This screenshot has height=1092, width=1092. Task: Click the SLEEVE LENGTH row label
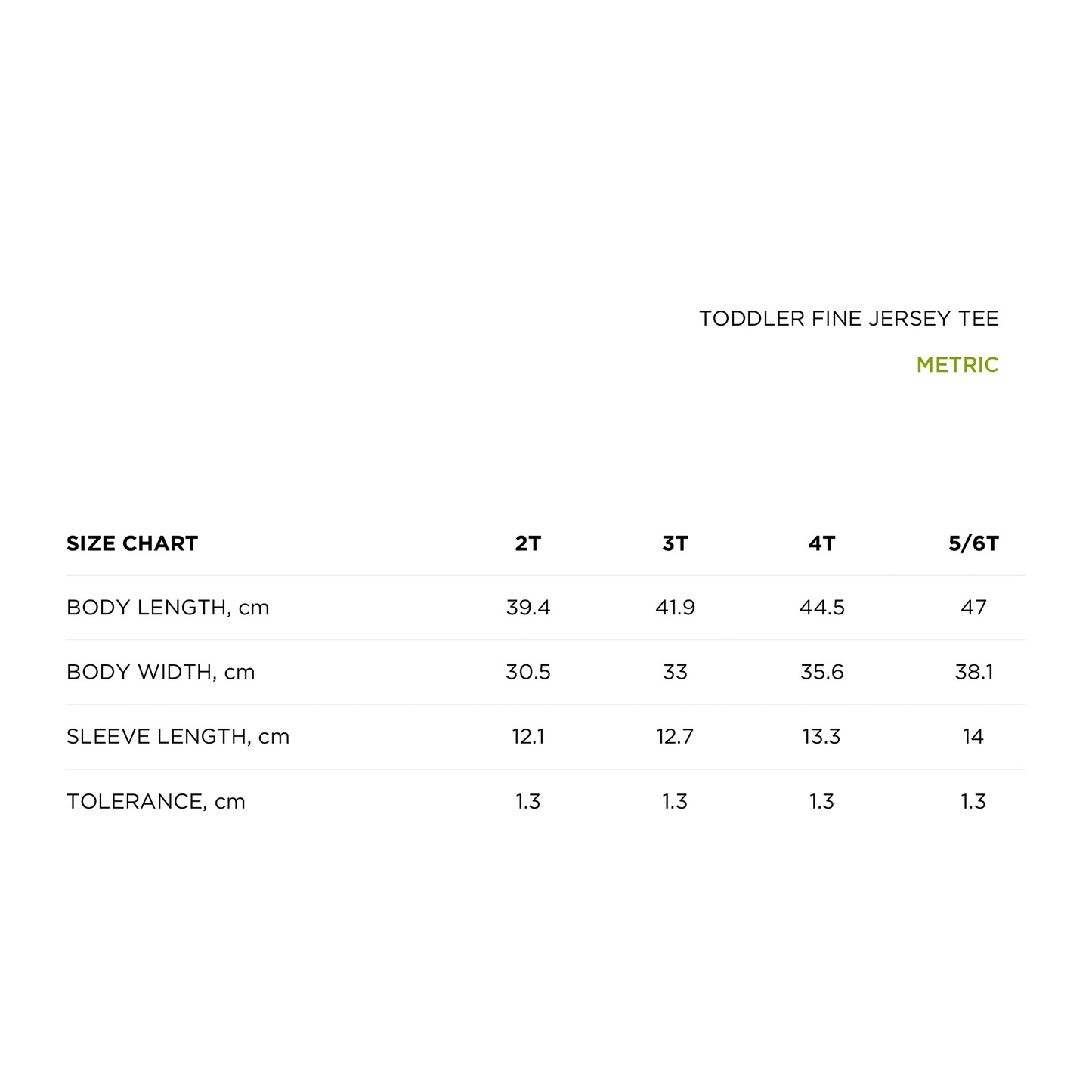pyautogui.click(x=178, y=737)
